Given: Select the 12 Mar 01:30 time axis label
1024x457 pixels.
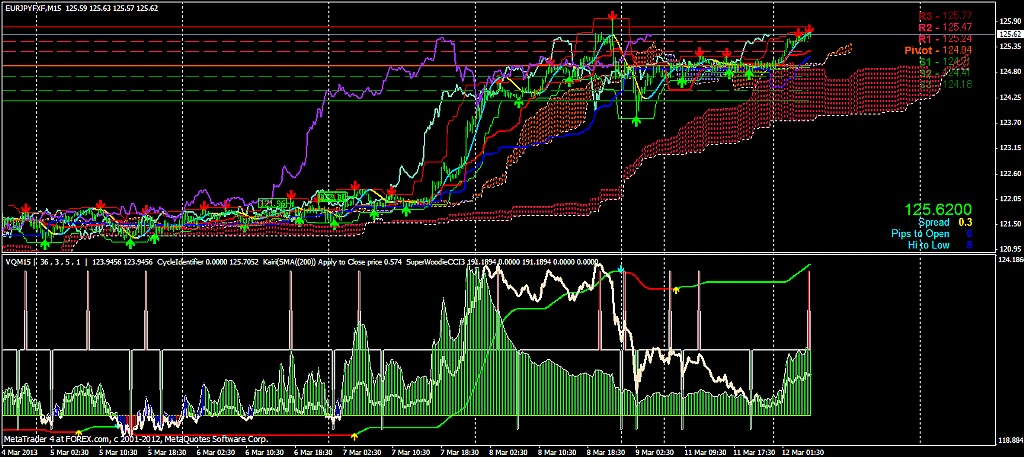Looking at the screenshot, I should [x=801, y=451].
